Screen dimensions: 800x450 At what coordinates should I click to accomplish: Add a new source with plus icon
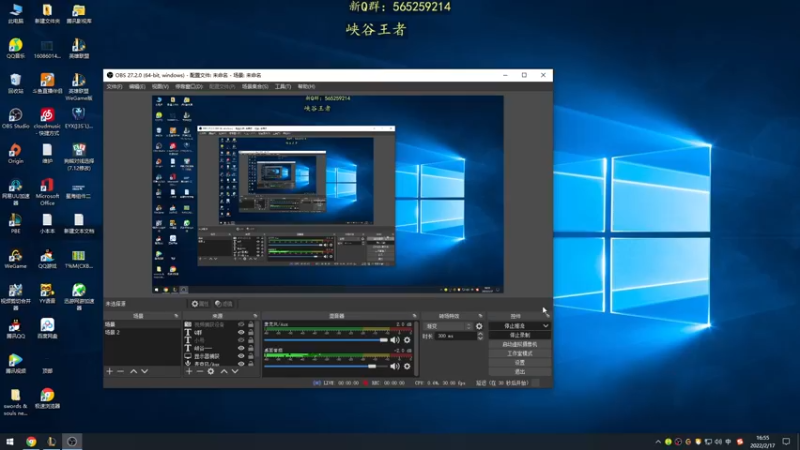pos(189,371)
